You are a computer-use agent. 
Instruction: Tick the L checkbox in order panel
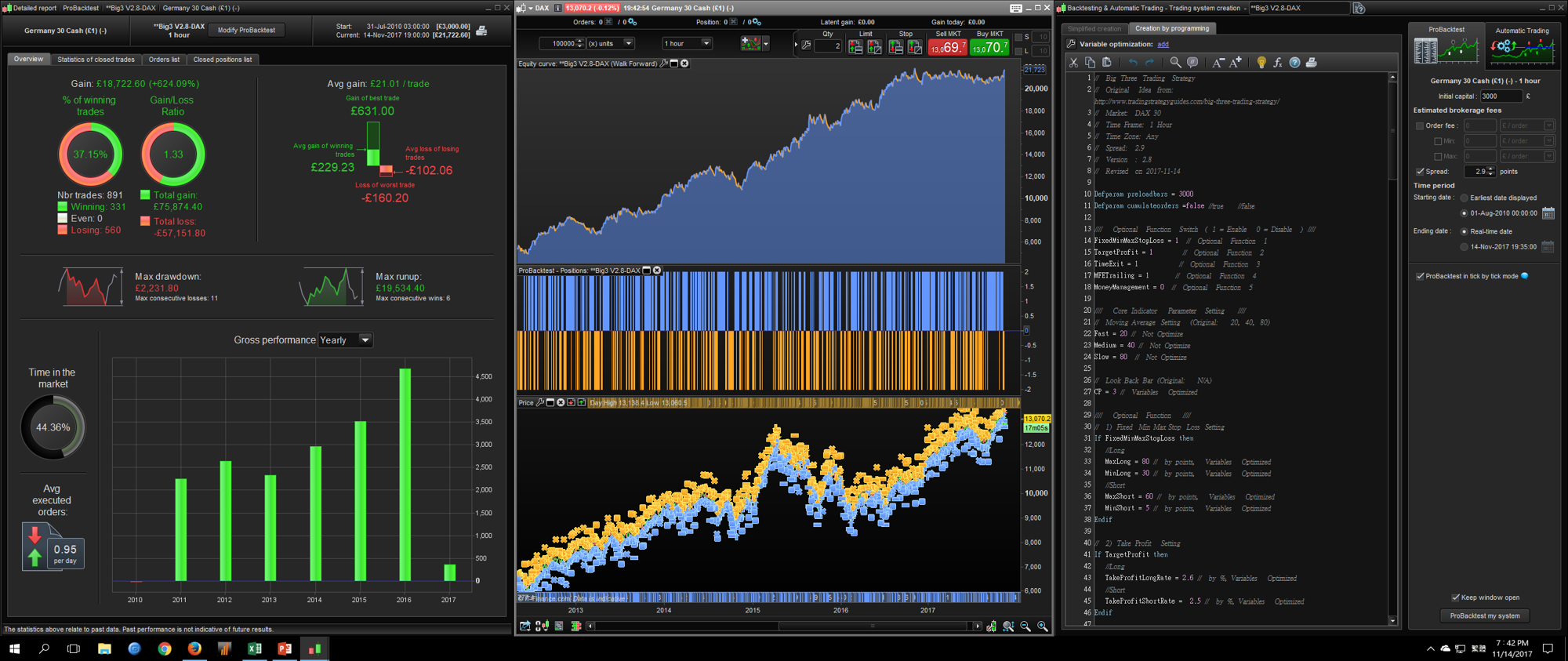coord(1018,52)
